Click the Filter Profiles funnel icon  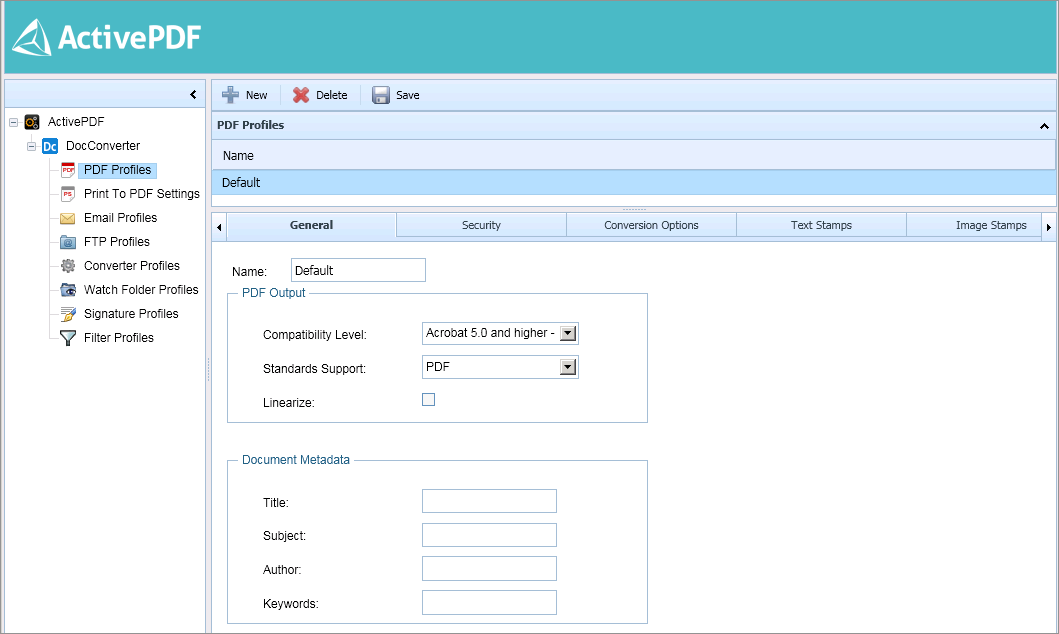pos(68,338)
